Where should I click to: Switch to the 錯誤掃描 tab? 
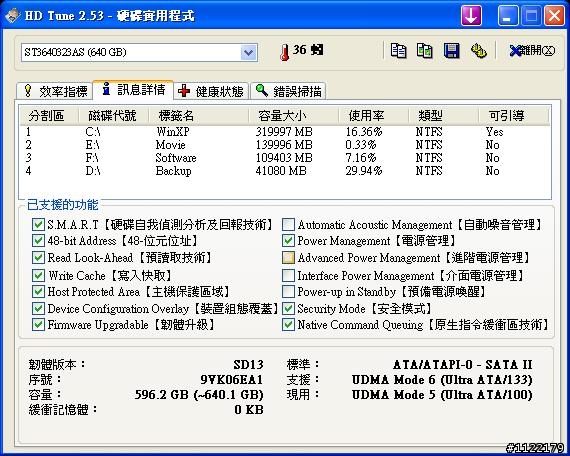[288, 91]
